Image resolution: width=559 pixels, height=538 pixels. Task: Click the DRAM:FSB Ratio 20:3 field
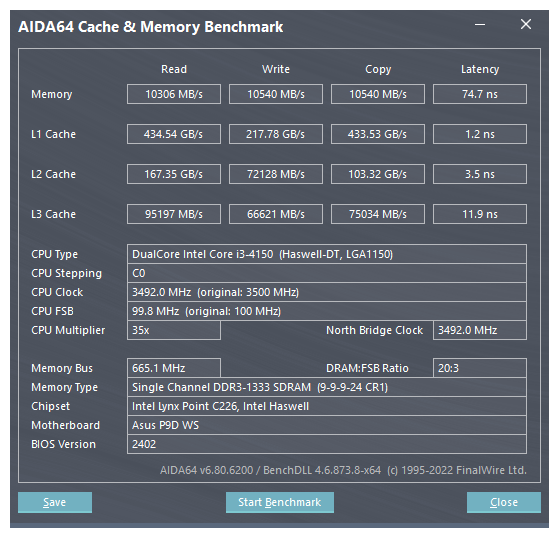click(480, 368)
